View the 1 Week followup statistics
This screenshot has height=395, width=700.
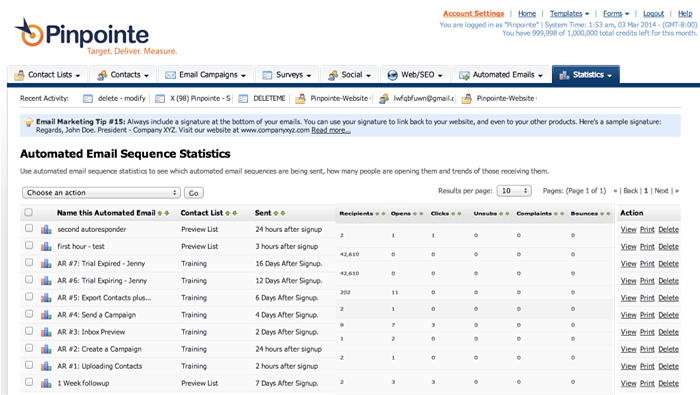click(628, 383)
